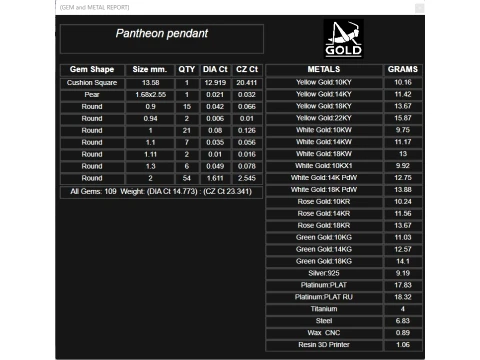Click the All Gems: 109 summary line
The width and height of the screenshot is (480, 360).
pos(161,192)
